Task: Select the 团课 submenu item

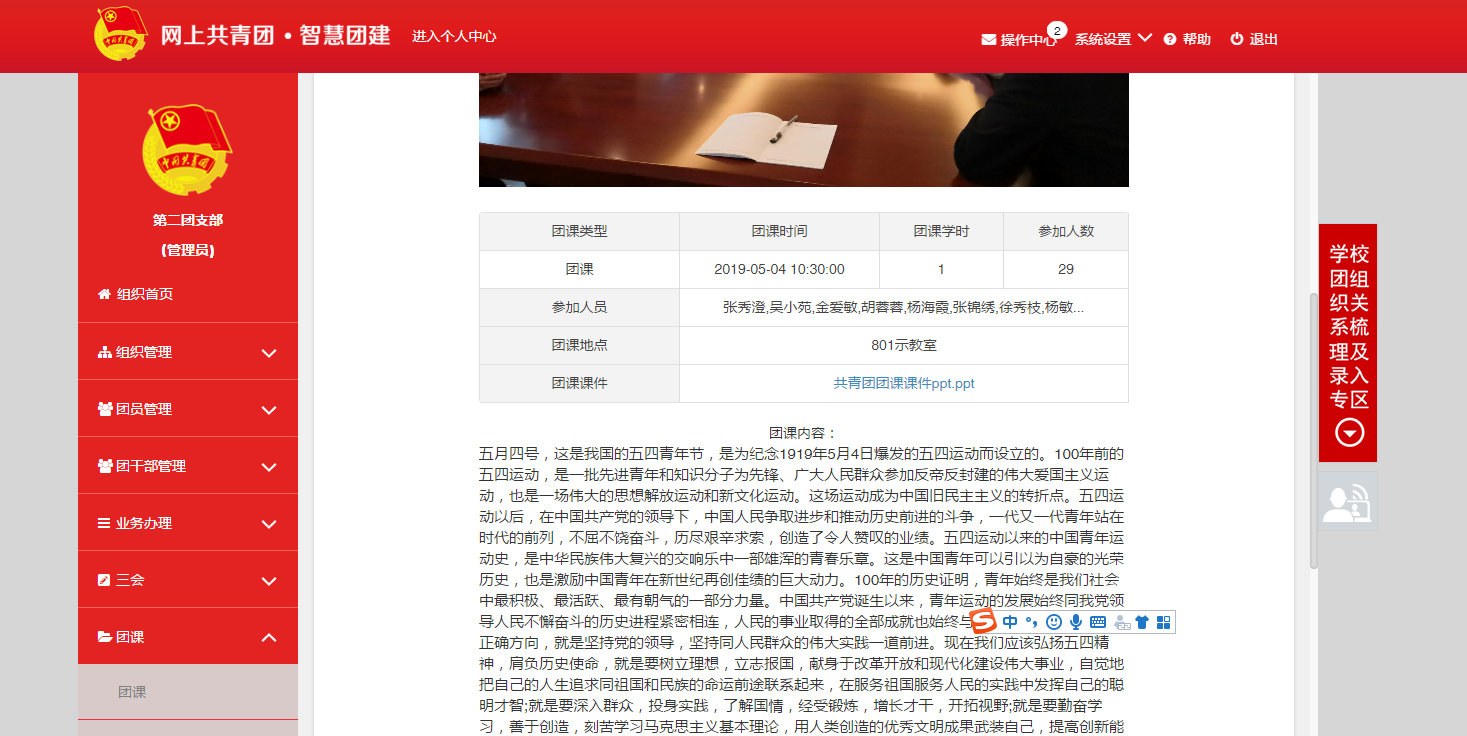Action: [x=133, y=692]
